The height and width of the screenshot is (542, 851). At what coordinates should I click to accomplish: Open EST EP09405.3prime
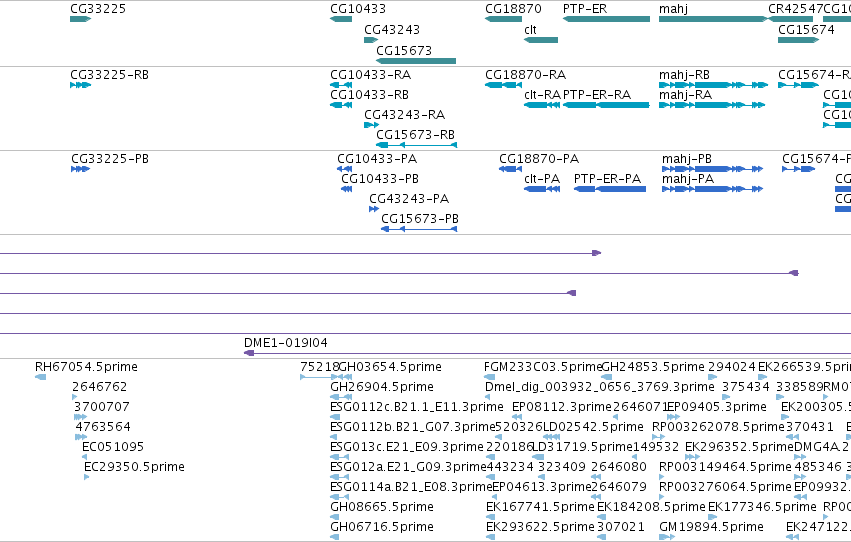pyautogui.click(x=717, y=407)
